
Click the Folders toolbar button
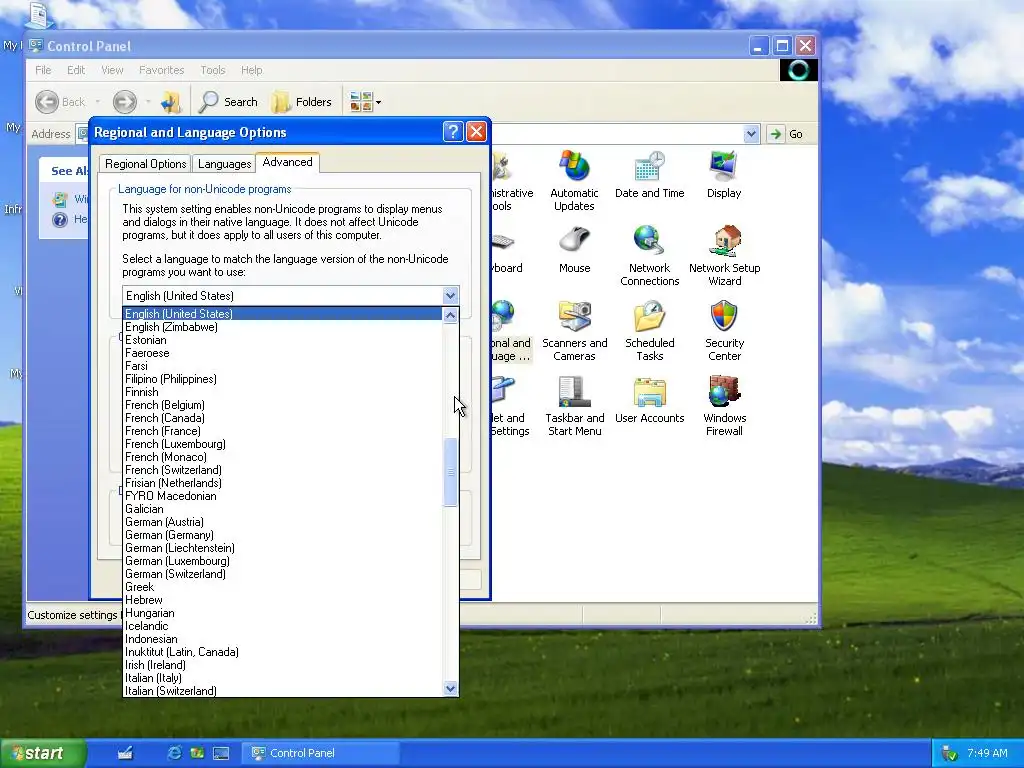301,102
